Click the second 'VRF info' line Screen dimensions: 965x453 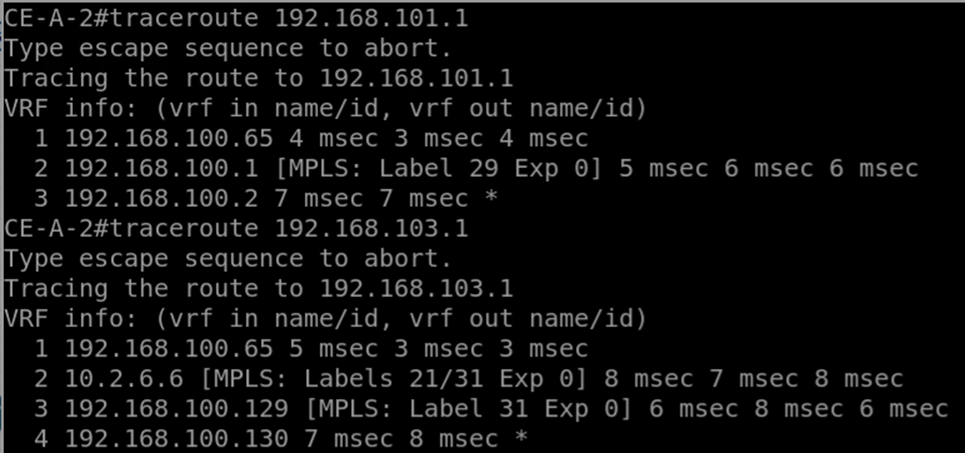pos(326,319)
